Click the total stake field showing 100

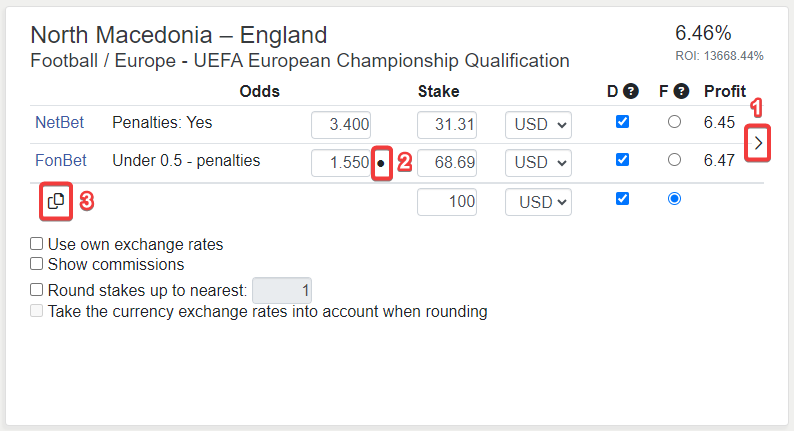coord(447,202)
